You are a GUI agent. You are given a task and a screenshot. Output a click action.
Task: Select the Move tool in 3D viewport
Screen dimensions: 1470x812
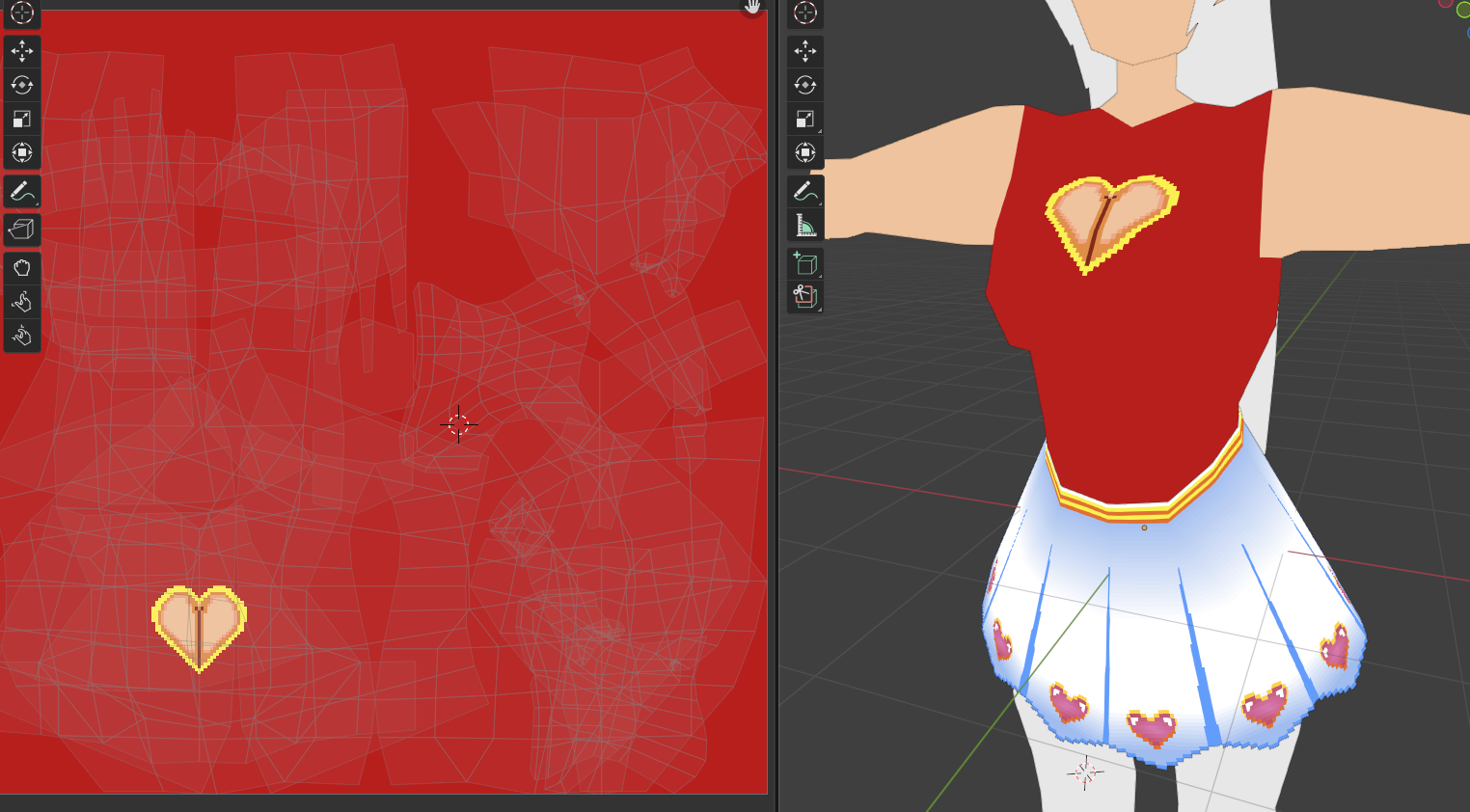pos(804,51)
